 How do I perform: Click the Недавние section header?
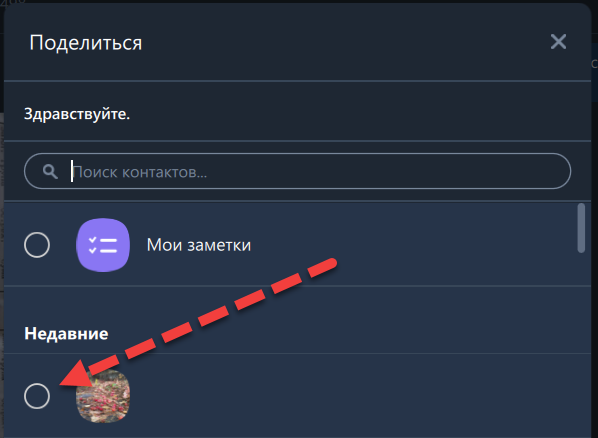(66, 334)
